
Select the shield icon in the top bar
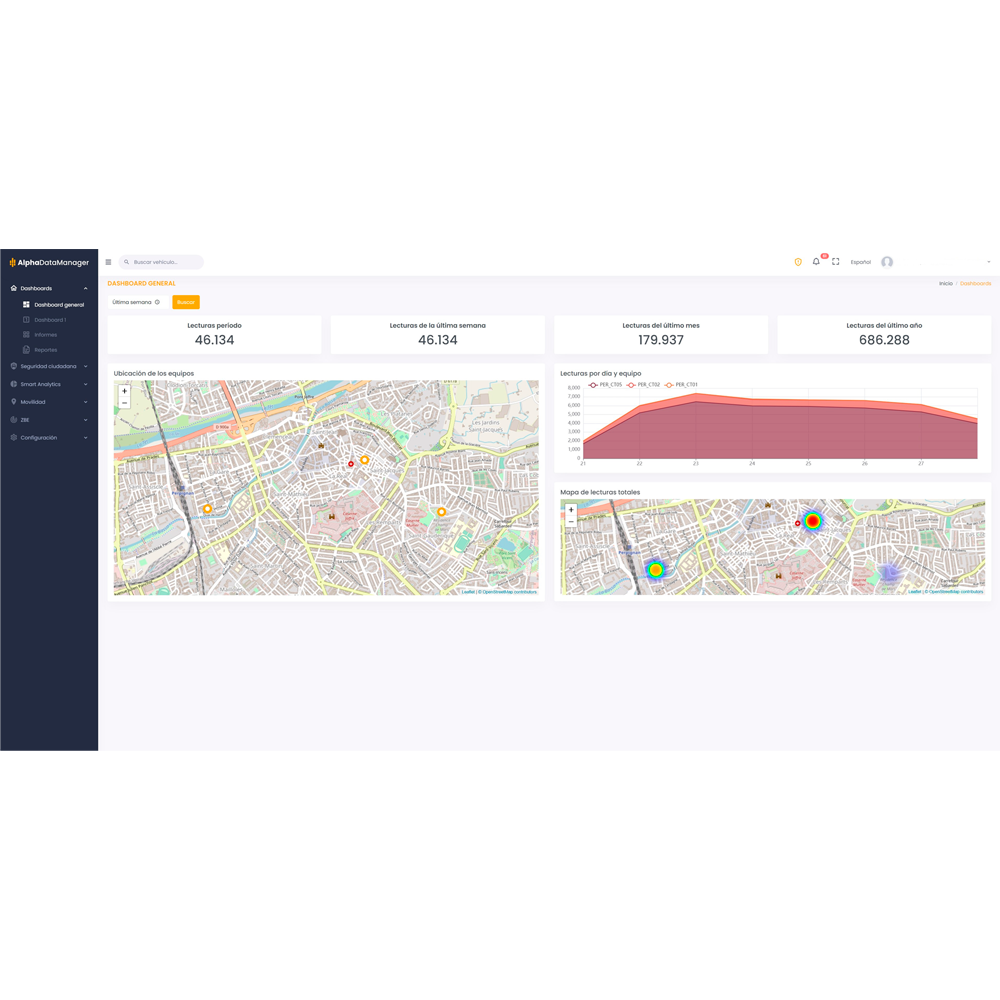pyautogui.click(x=797, y=262)
